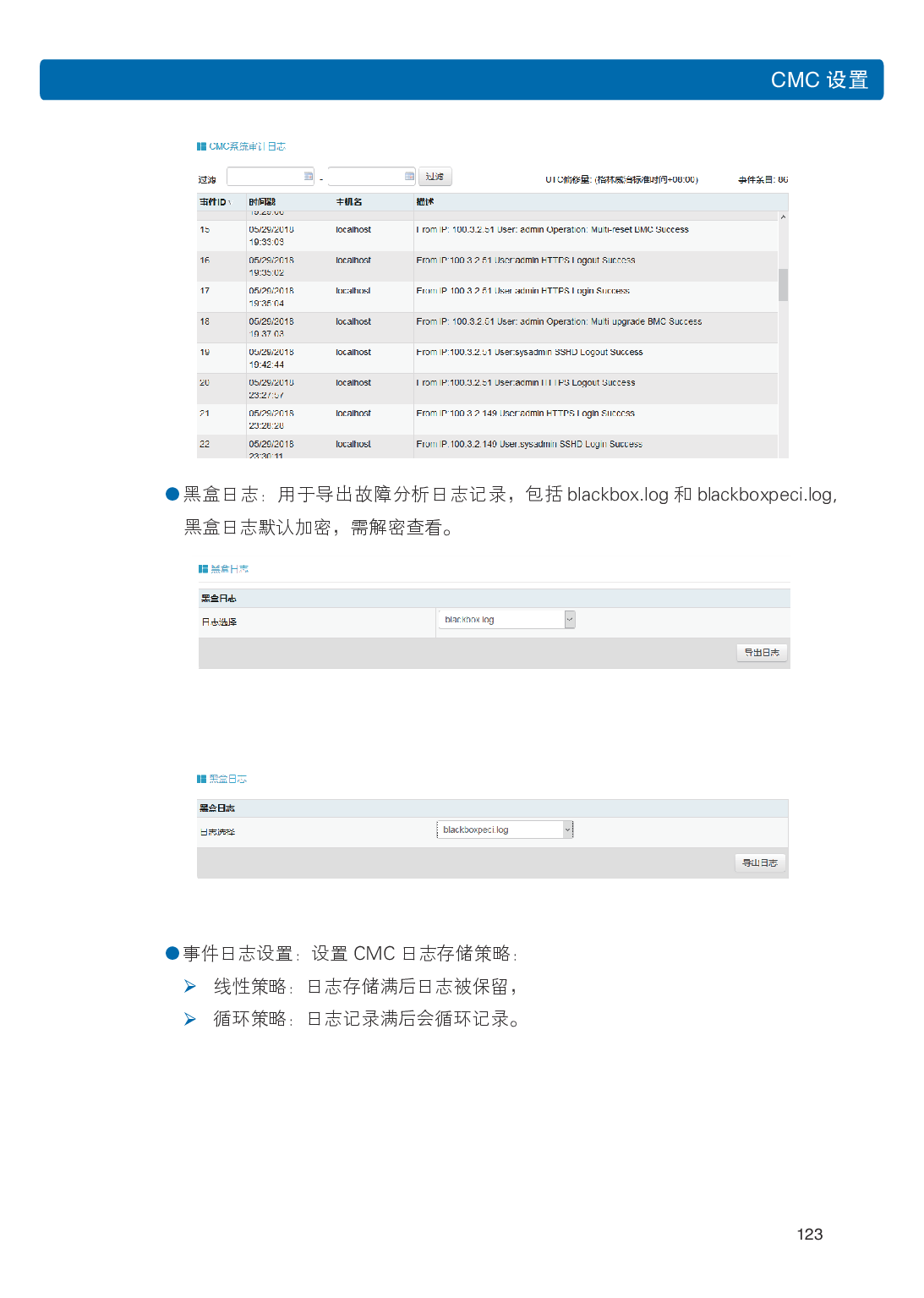Click panel icon above the blackboxpeci.log selector
The height and width of the screenshot is (1298, 924).
[x=201, y=779]
